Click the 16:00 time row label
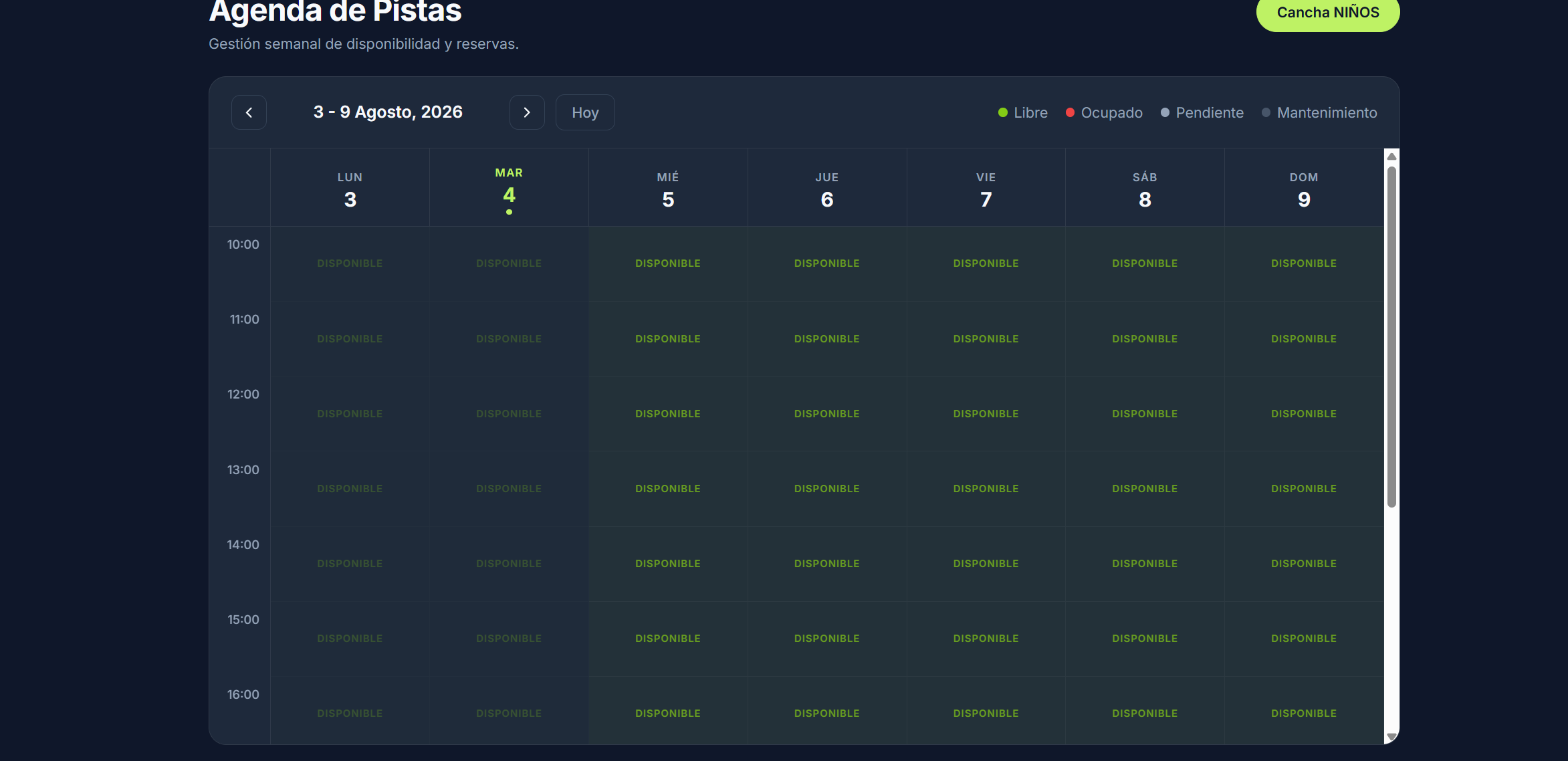1568x761 pixels. pyautogui.click(x=243, y=695)
